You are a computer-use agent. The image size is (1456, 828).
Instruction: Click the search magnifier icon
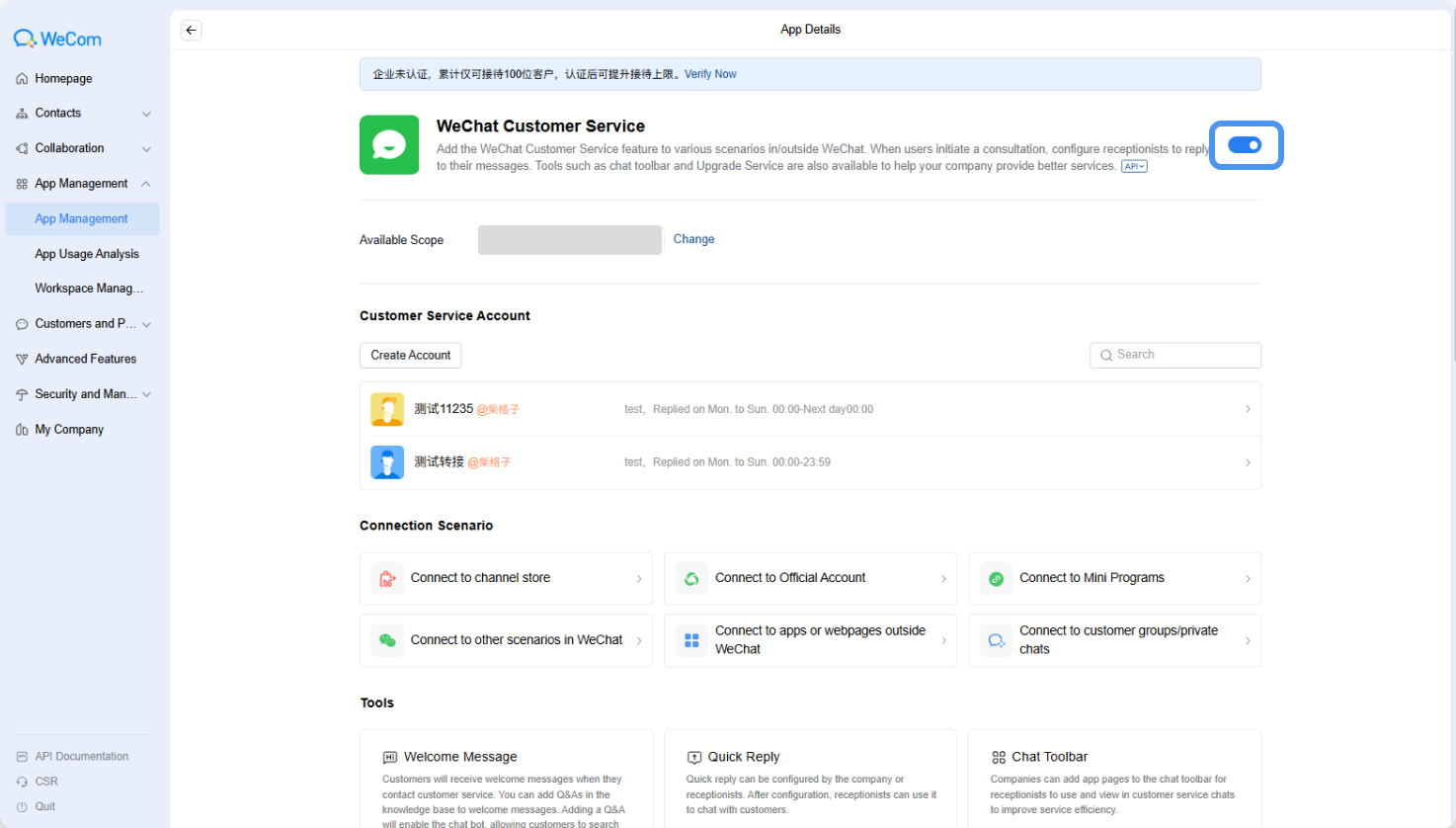1106,356
